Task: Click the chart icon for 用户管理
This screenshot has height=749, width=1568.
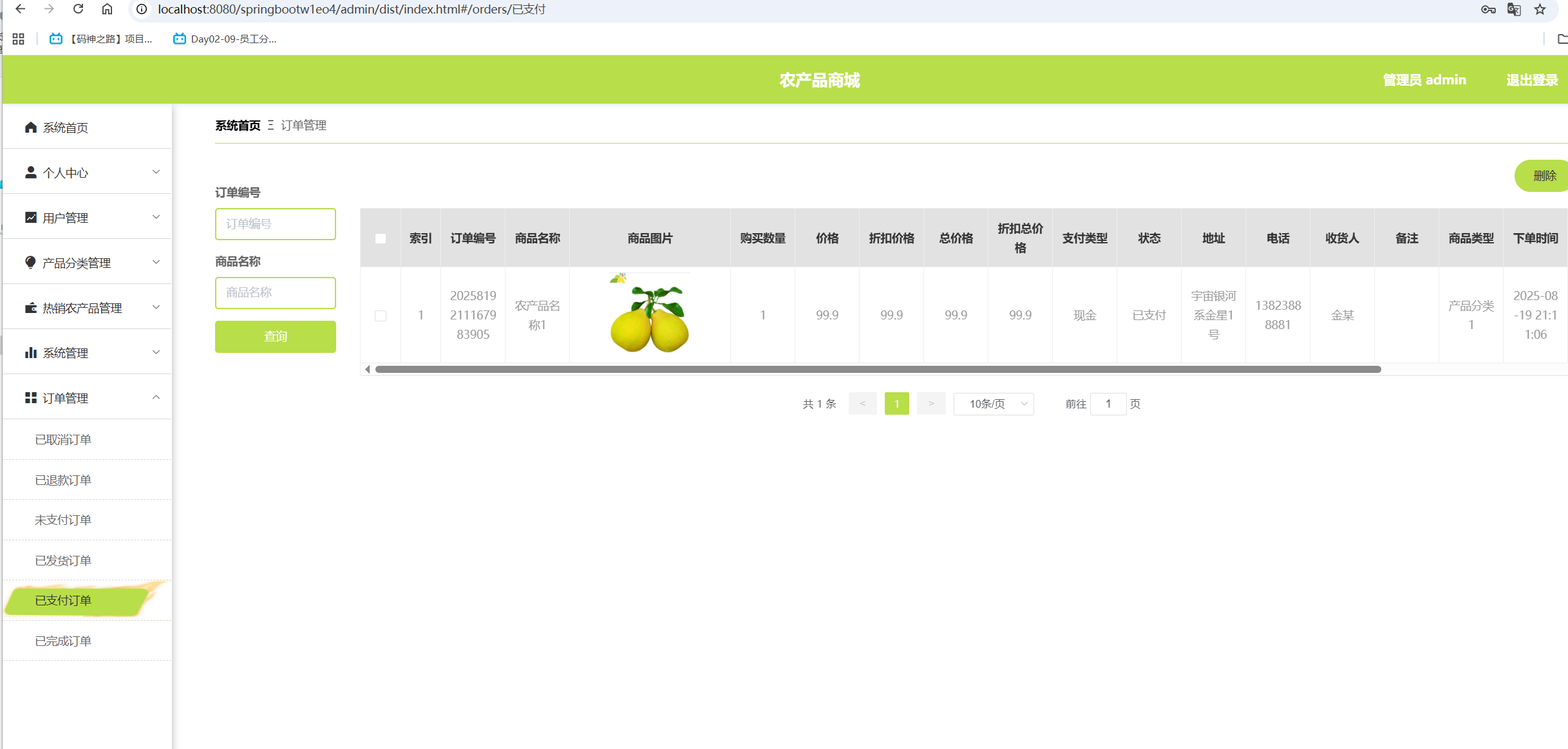Action: (x=30, y=218)
